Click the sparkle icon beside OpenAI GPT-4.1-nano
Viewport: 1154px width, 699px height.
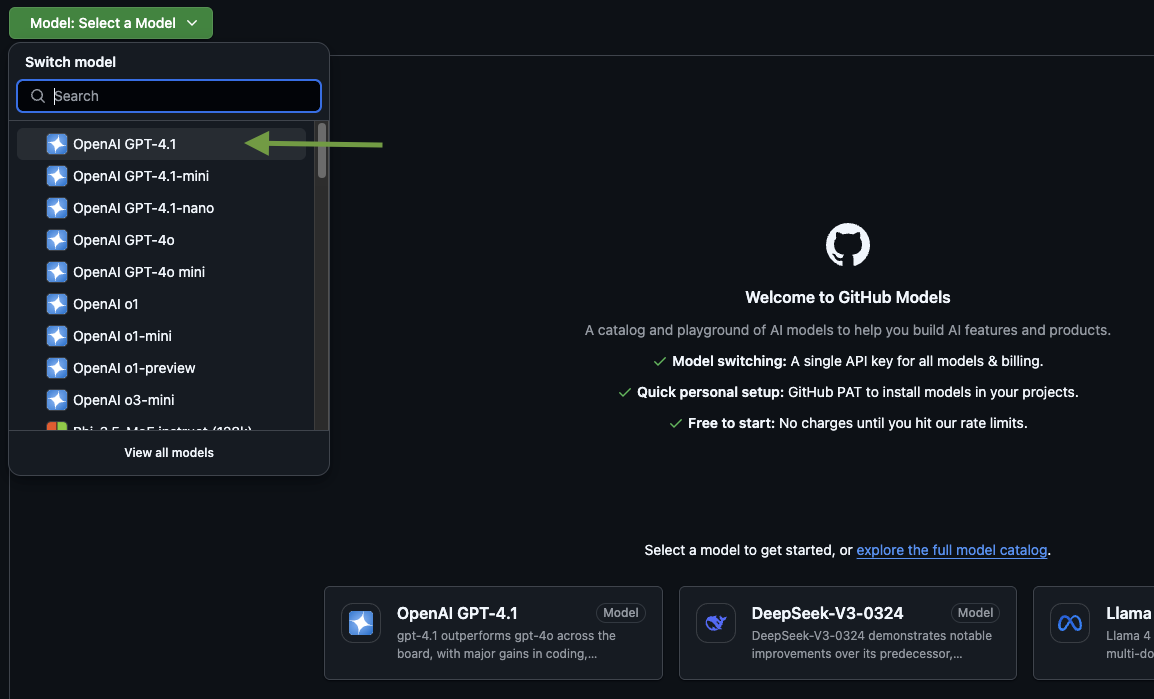(57, 208)
